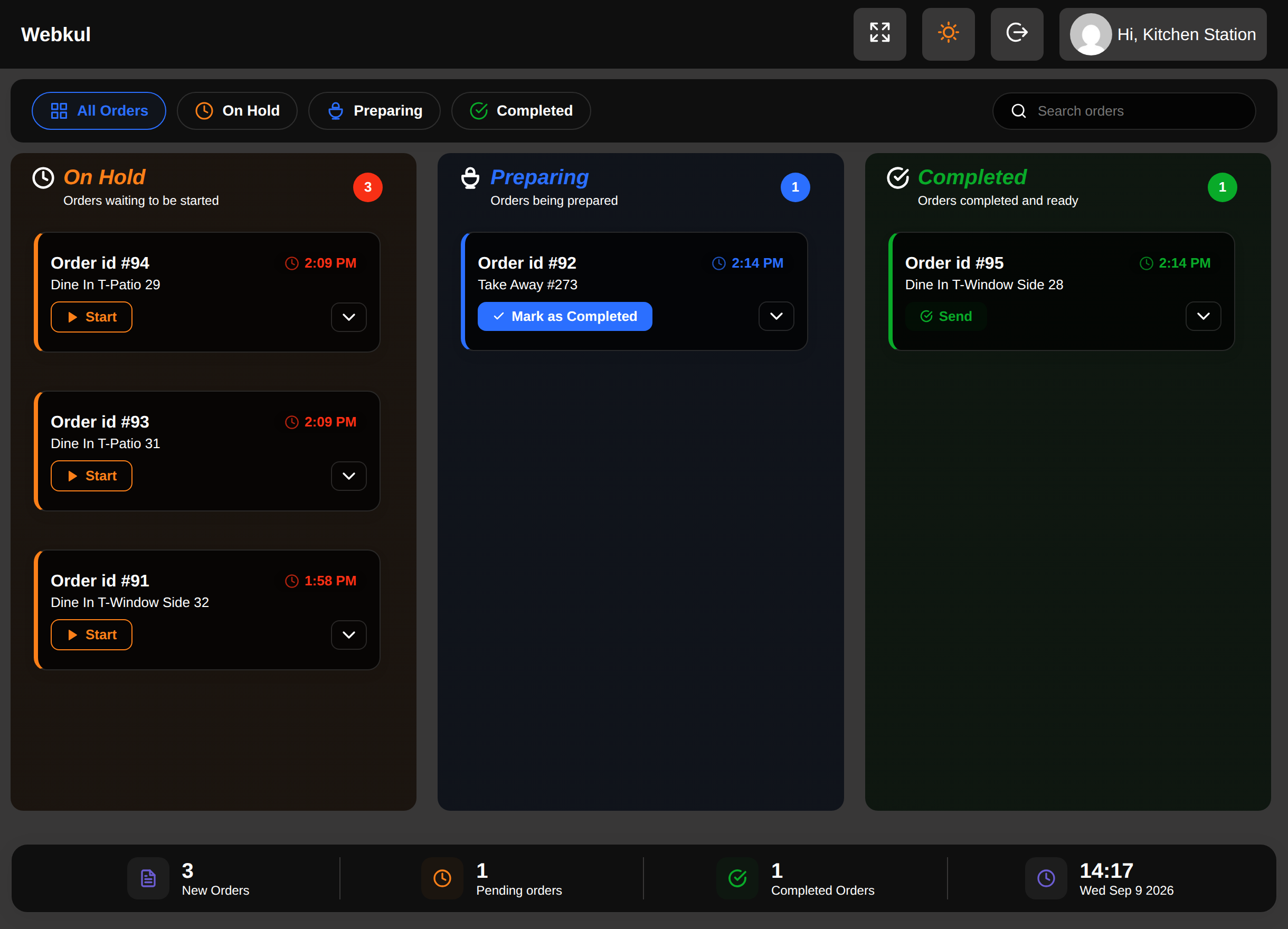Click the clock icon beside 1:58 PM

[292, 581]
